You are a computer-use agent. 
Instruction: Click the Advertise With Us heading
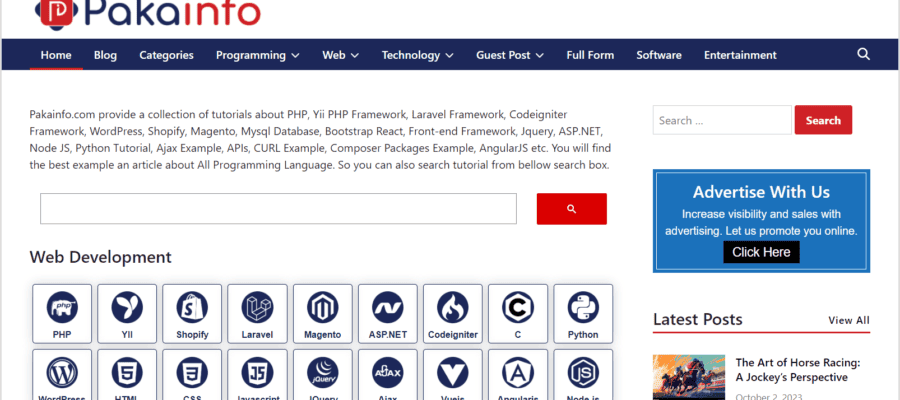[761, 192]
